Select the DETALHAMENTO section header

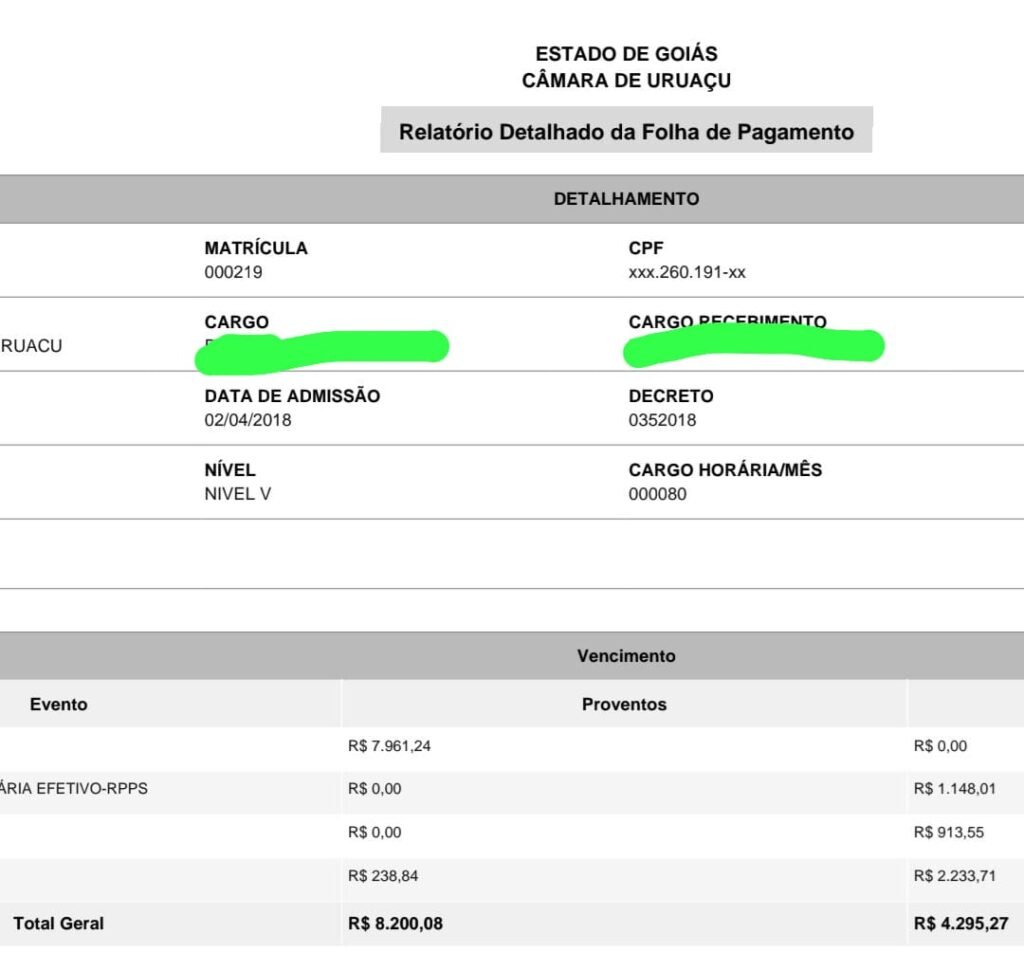tap(626, 199)
